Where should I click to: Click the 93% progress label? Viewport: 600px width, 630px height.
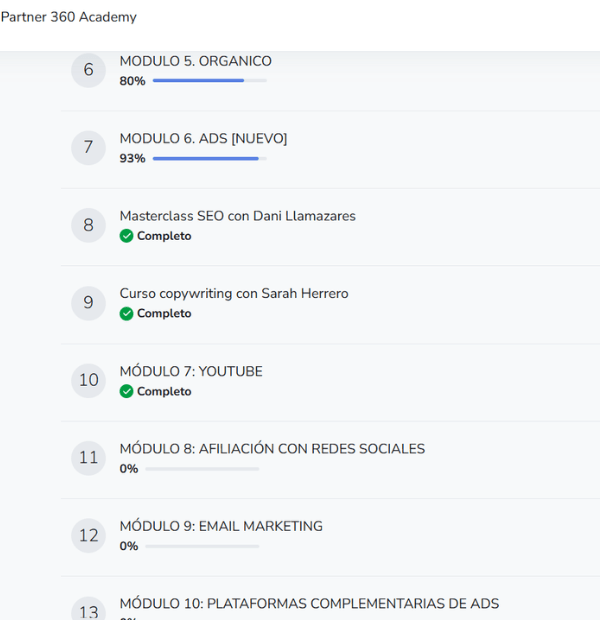[132, 158]
